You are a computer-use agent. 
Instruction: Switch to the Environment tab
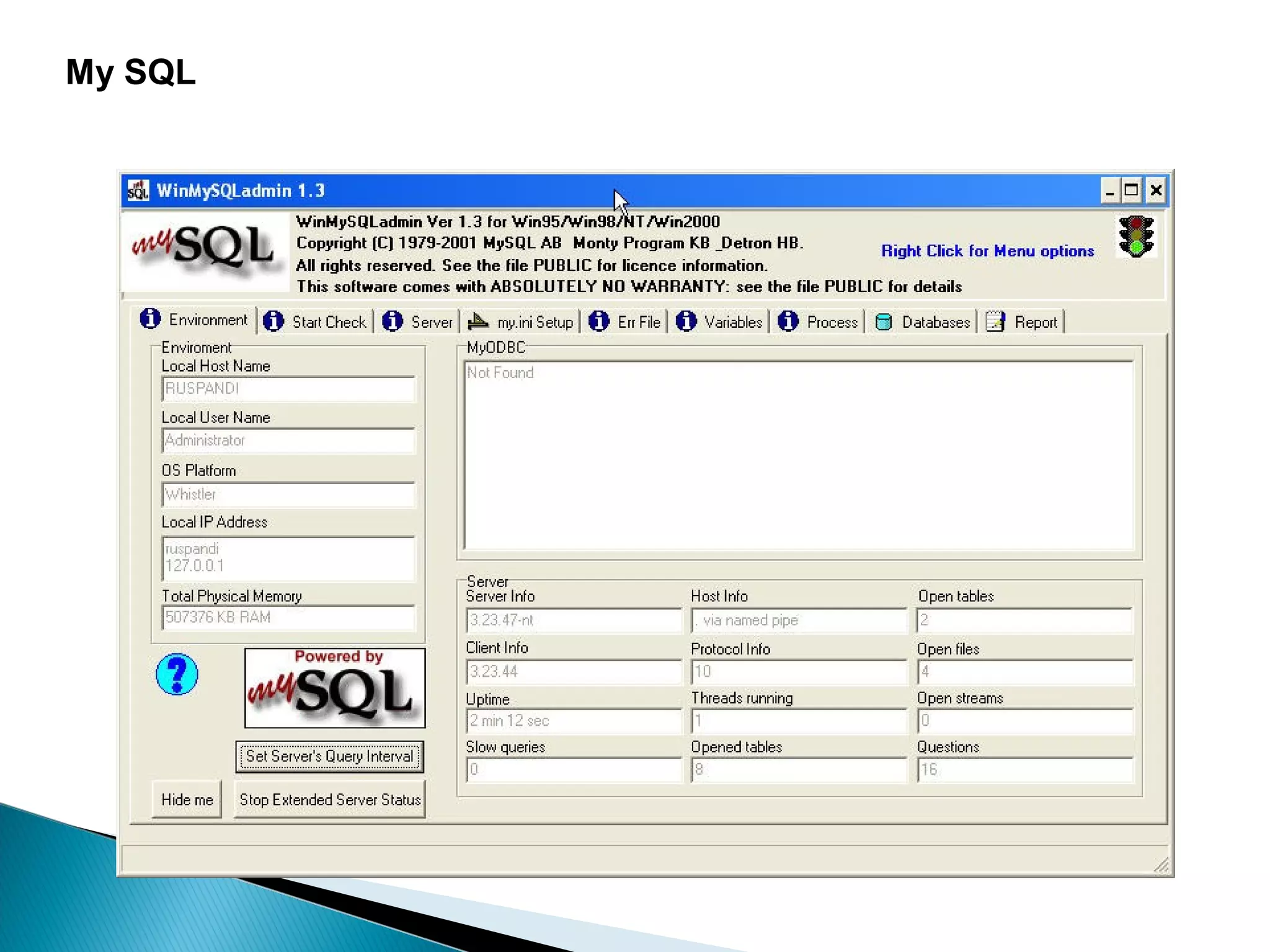tap(194, 320)
